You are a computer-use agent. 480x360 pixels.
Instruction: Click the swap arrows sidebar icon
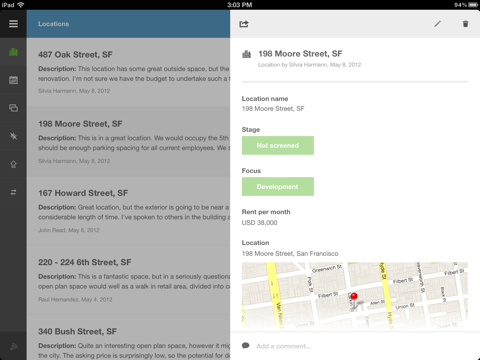[13, 192]
